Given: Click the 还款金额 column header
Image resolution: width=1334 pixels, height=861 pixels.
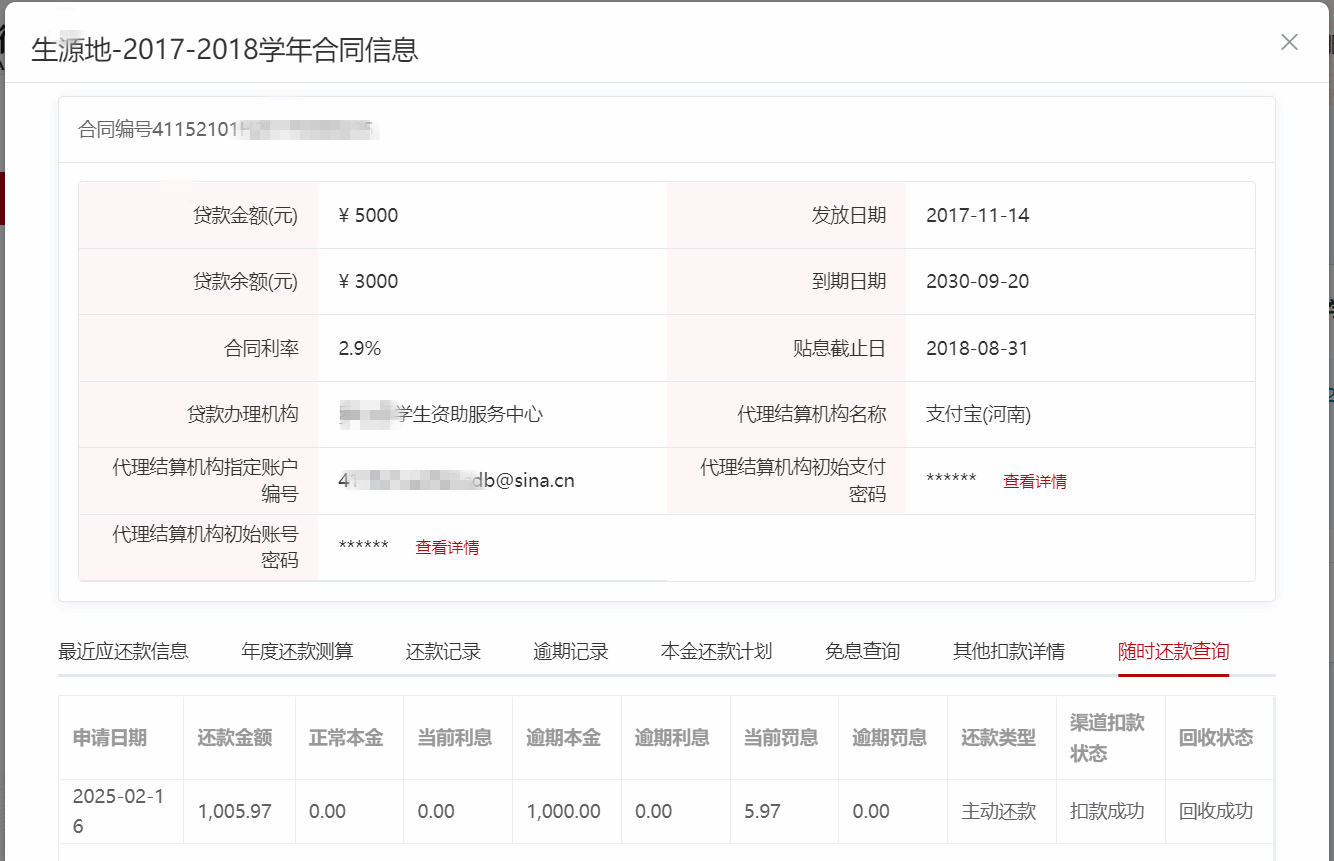Looking at the screenshot, I should pos(234,738).
